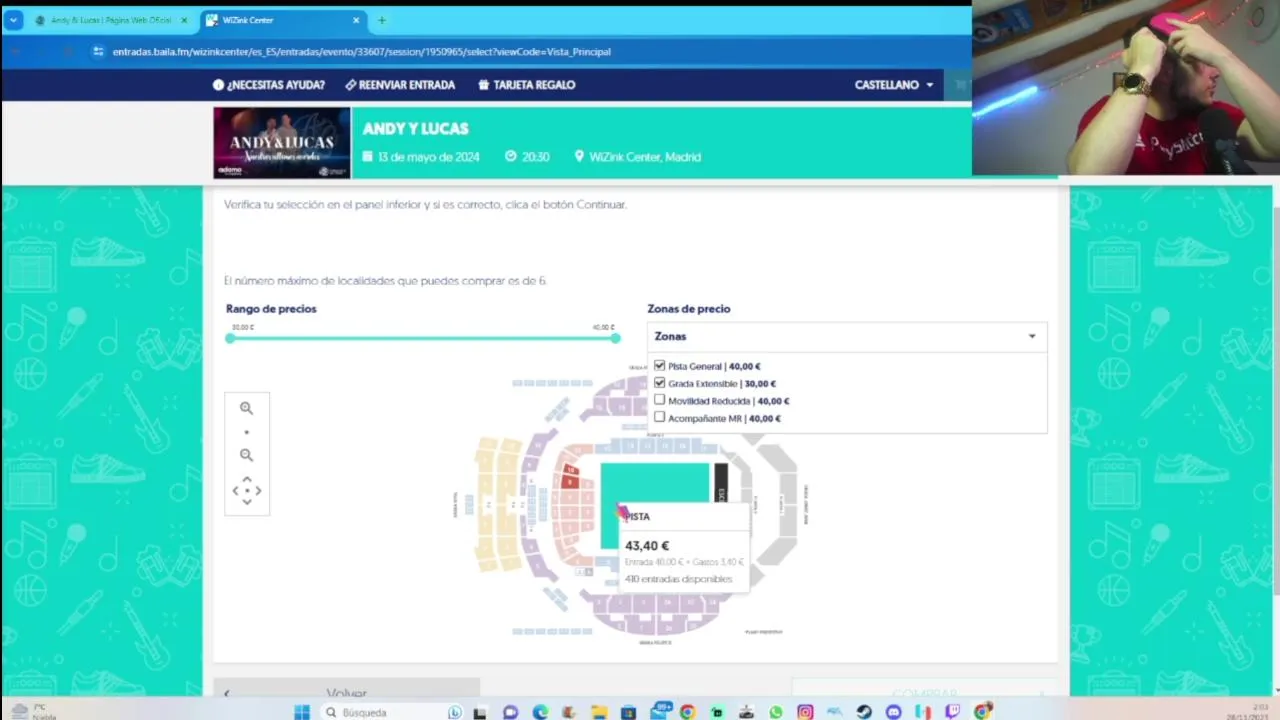This screenshot has height=720, width=1280.
Task: Click the Windows Start button
Action: click(x=302, y=712)
